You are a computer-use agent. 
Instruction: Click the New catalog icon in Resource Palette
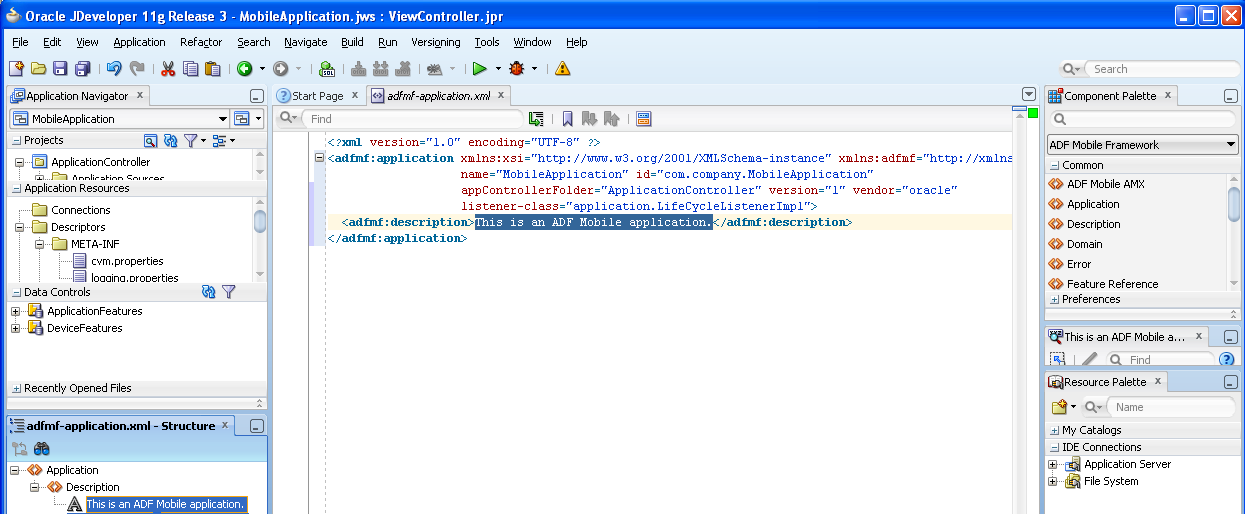point(1059,407)
